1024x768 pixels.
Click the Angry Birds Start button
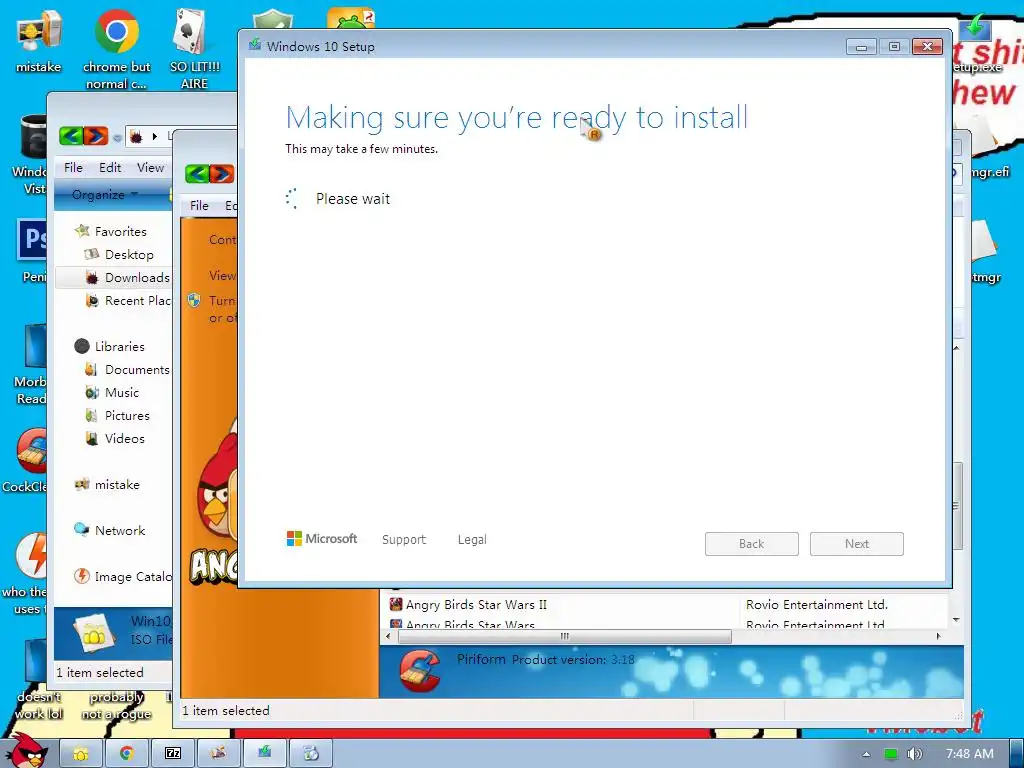[26, 751]
